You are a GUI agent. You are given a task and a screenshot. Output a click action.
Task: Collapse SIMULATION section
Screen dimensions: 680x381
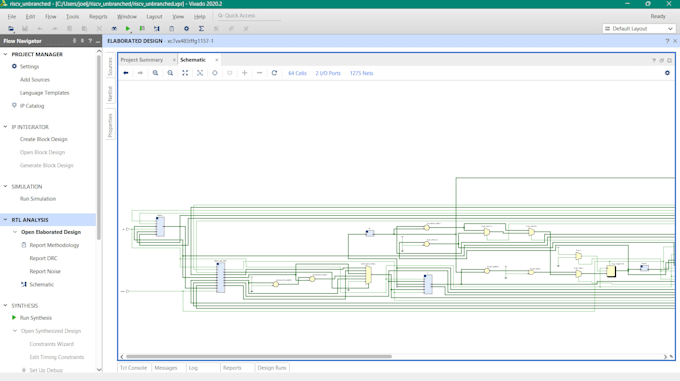(6, 186)
